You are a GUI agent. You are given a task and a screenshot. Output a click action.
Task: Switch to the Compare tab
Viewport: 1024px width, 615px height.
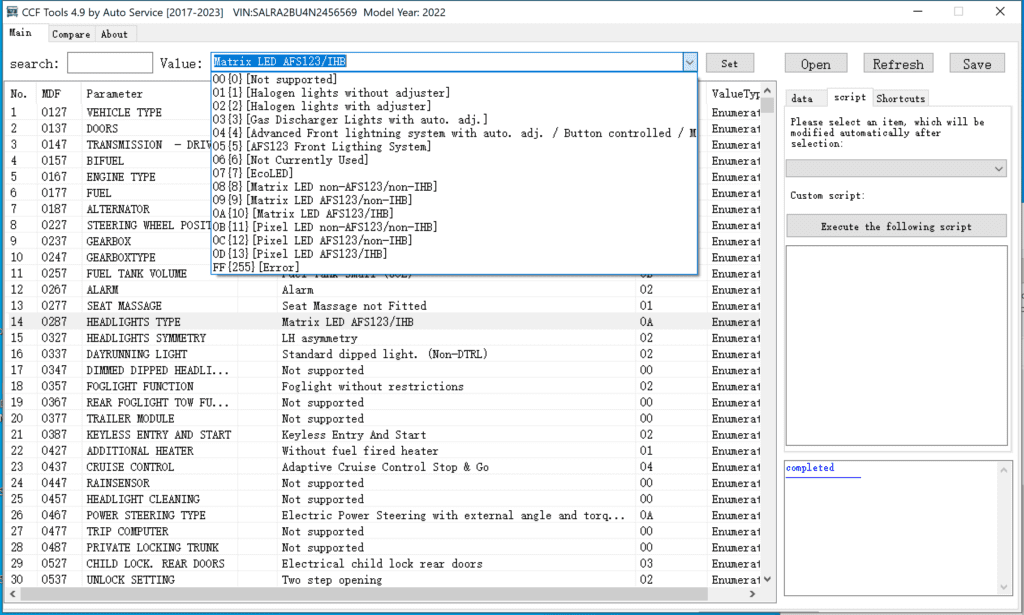pos(70,34)
